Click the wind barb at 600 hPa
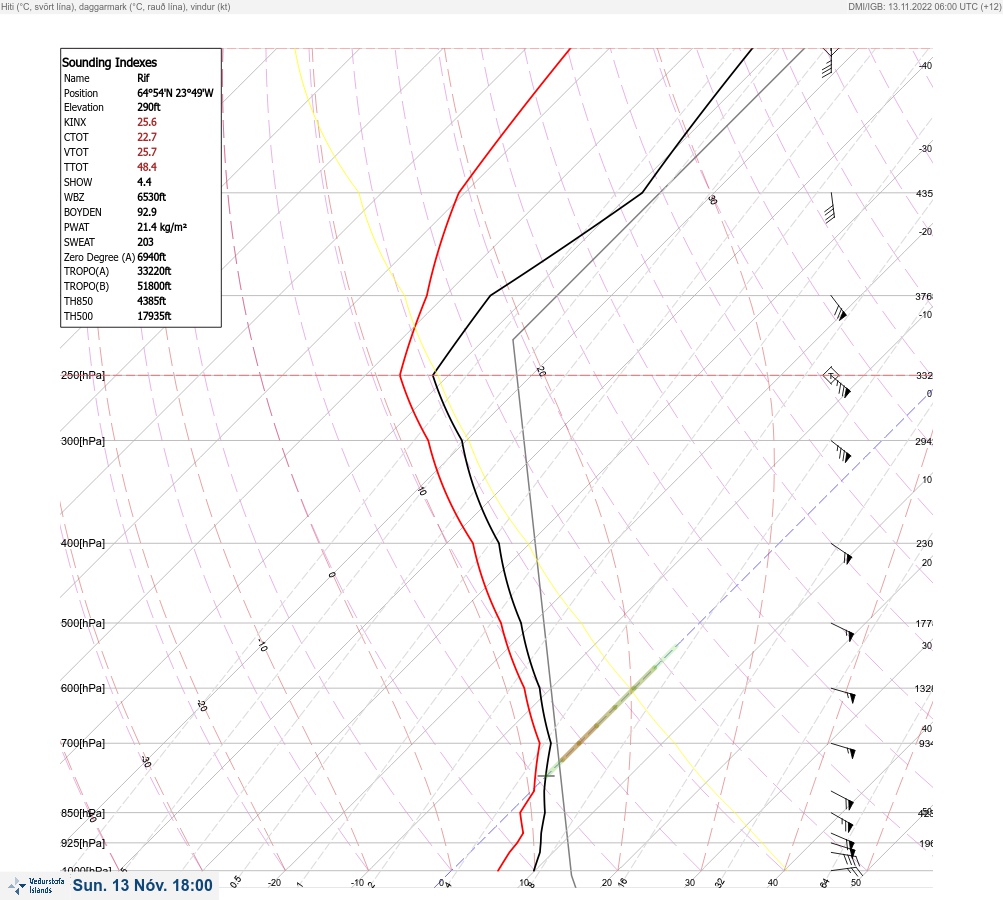 (843, 695)
